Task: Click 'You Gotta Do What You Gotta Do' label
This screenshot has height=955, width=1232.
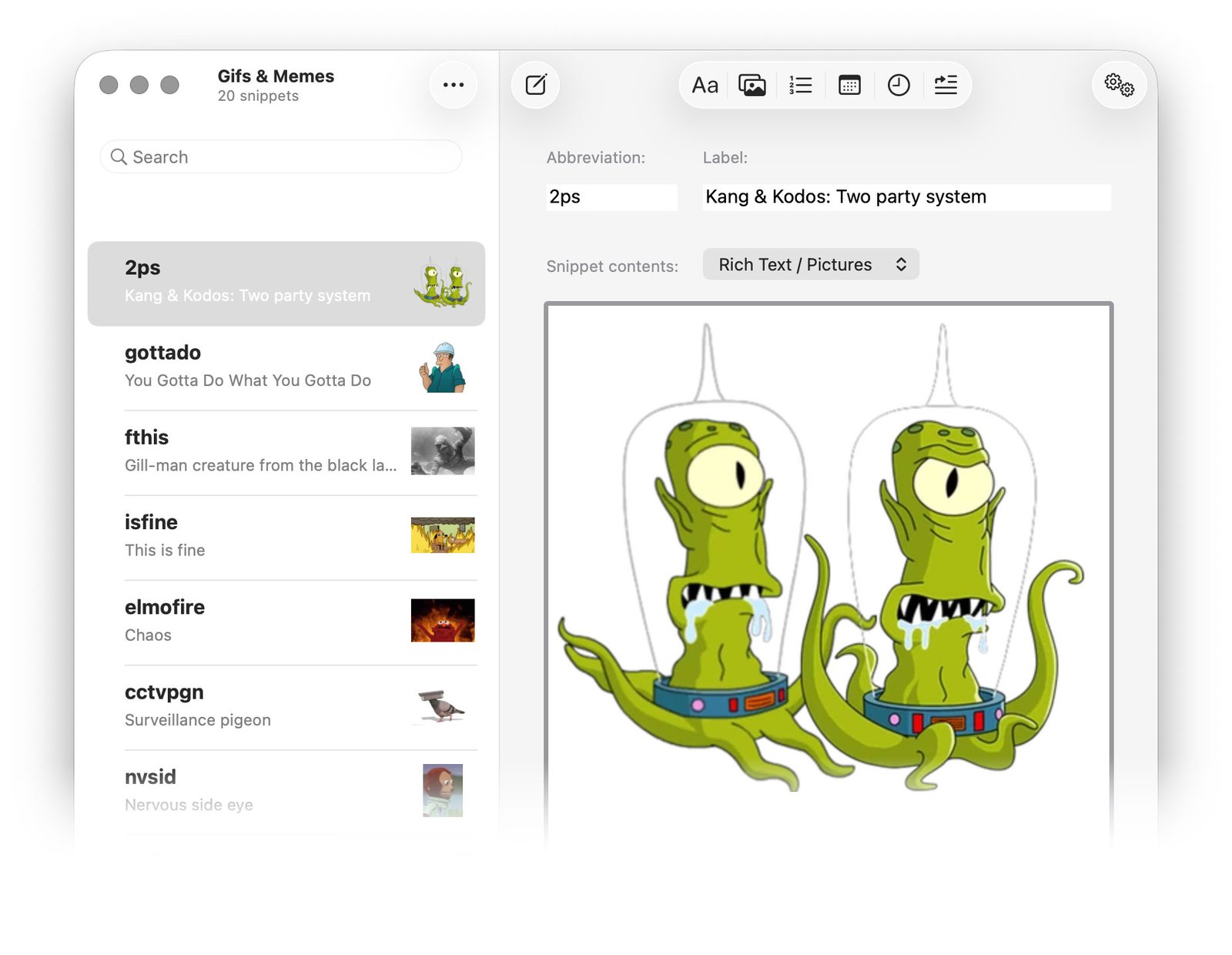Action: 248,380
